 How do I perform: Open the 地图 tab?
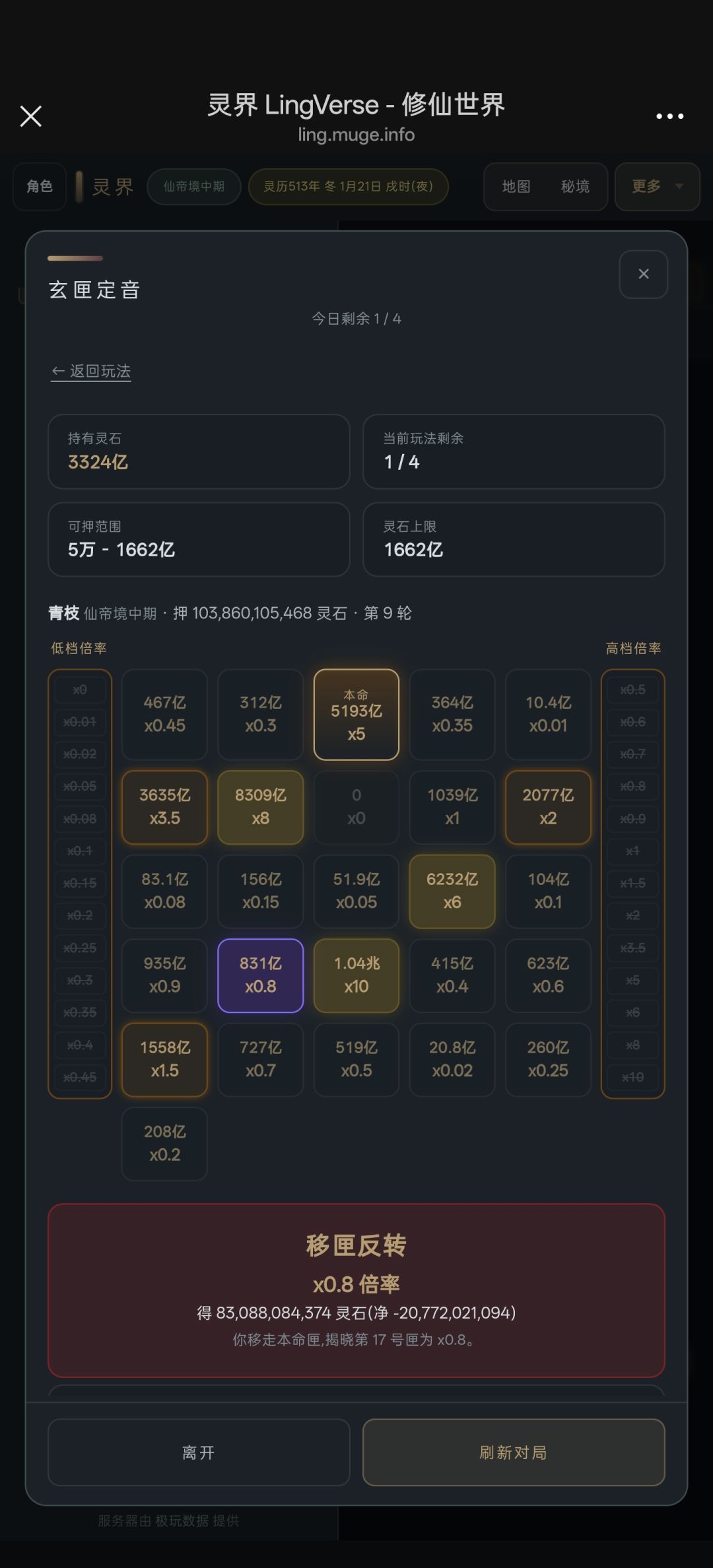click(x=516, y=187)
